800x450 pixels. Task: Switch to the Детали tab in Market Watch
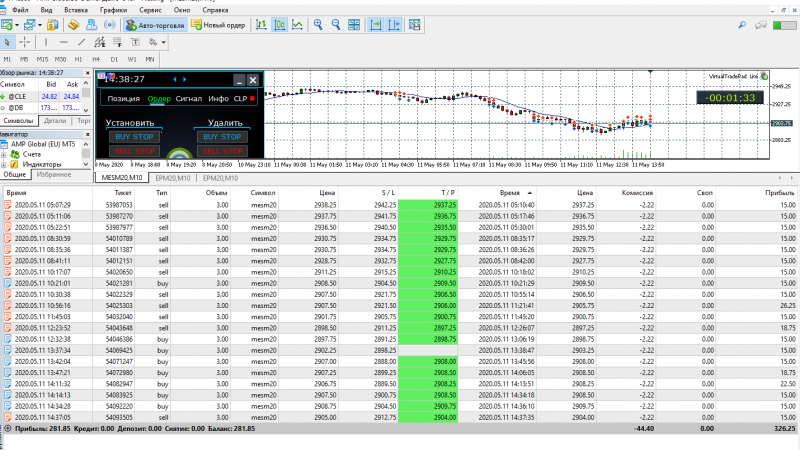pyautogui.click(x=55, y=120)
